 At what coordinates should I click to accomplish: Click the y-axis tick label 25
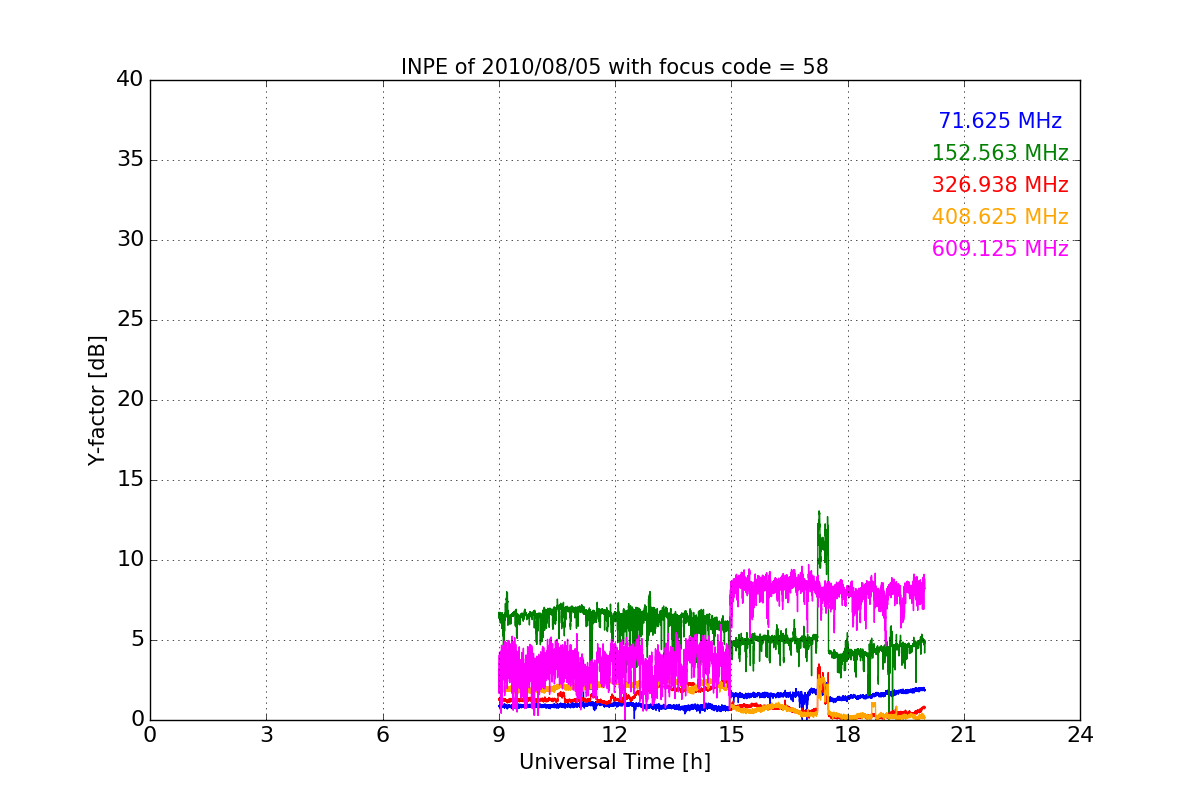[130, 320]
